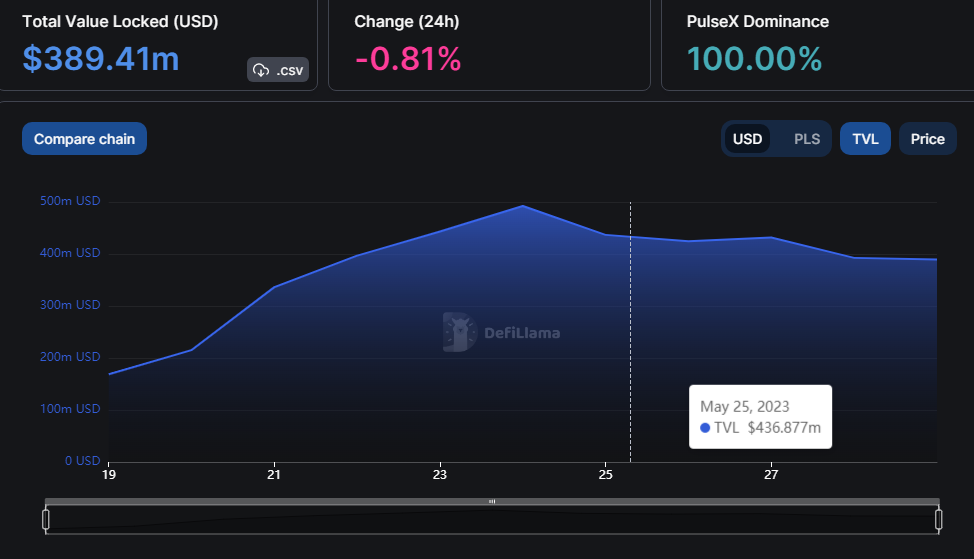Click the 300m USD axis label
This screenshot has width=974, height=559.
coord(70,305)
